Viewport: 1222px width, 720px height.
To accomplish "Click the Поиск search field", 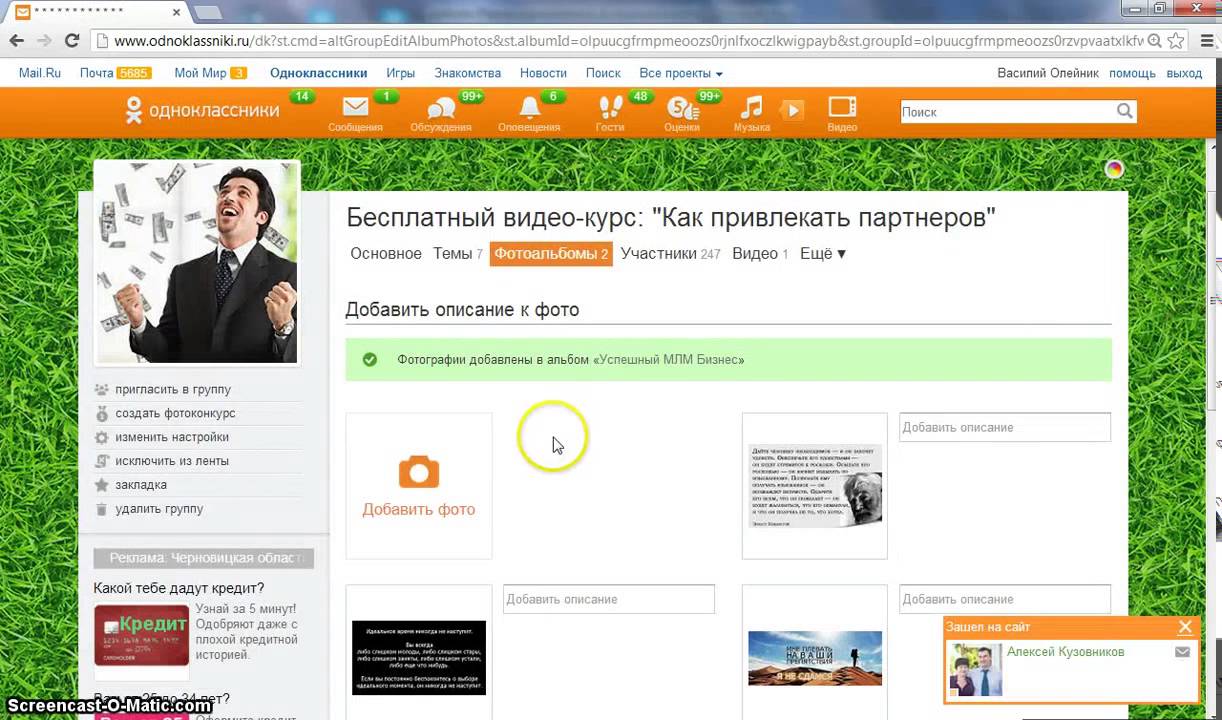I will [x=1008, y=112].
